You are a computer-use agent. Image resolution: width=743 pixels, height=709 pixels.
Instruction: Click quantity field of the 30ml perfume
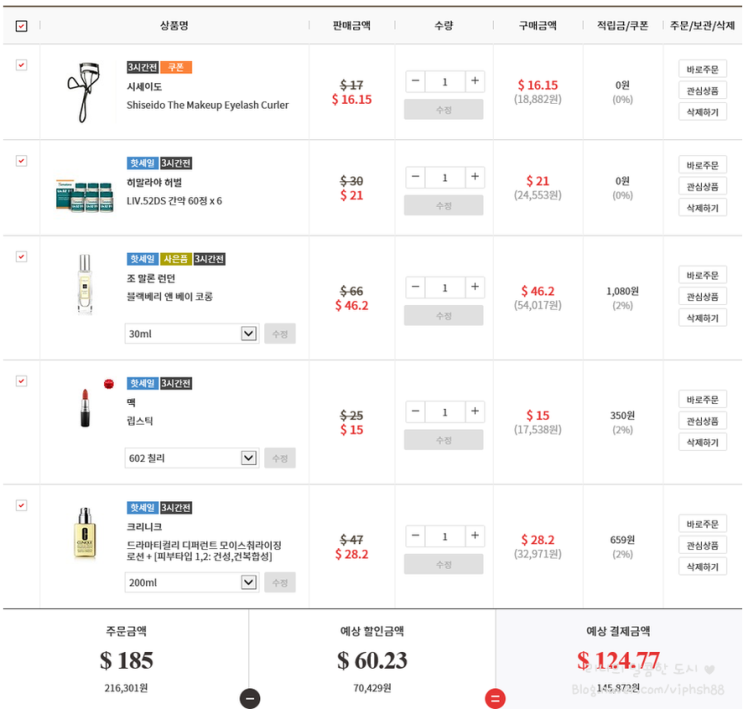[x=445, y=288]
